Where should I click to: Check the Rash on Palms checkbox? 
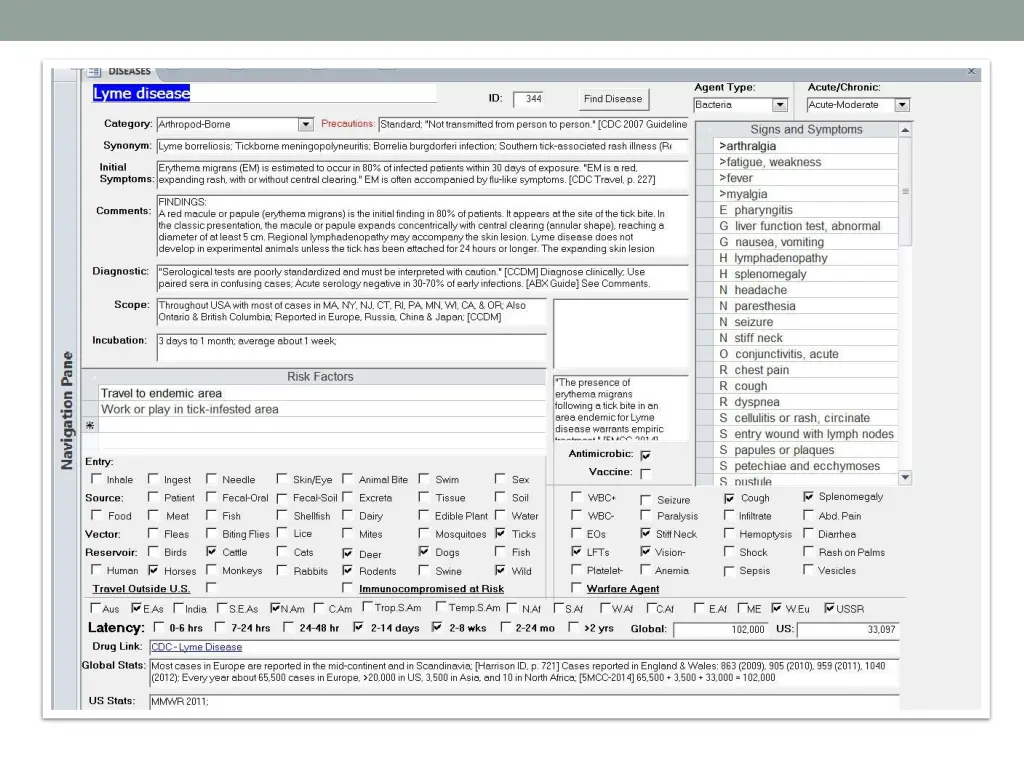(x=808, y=551)
